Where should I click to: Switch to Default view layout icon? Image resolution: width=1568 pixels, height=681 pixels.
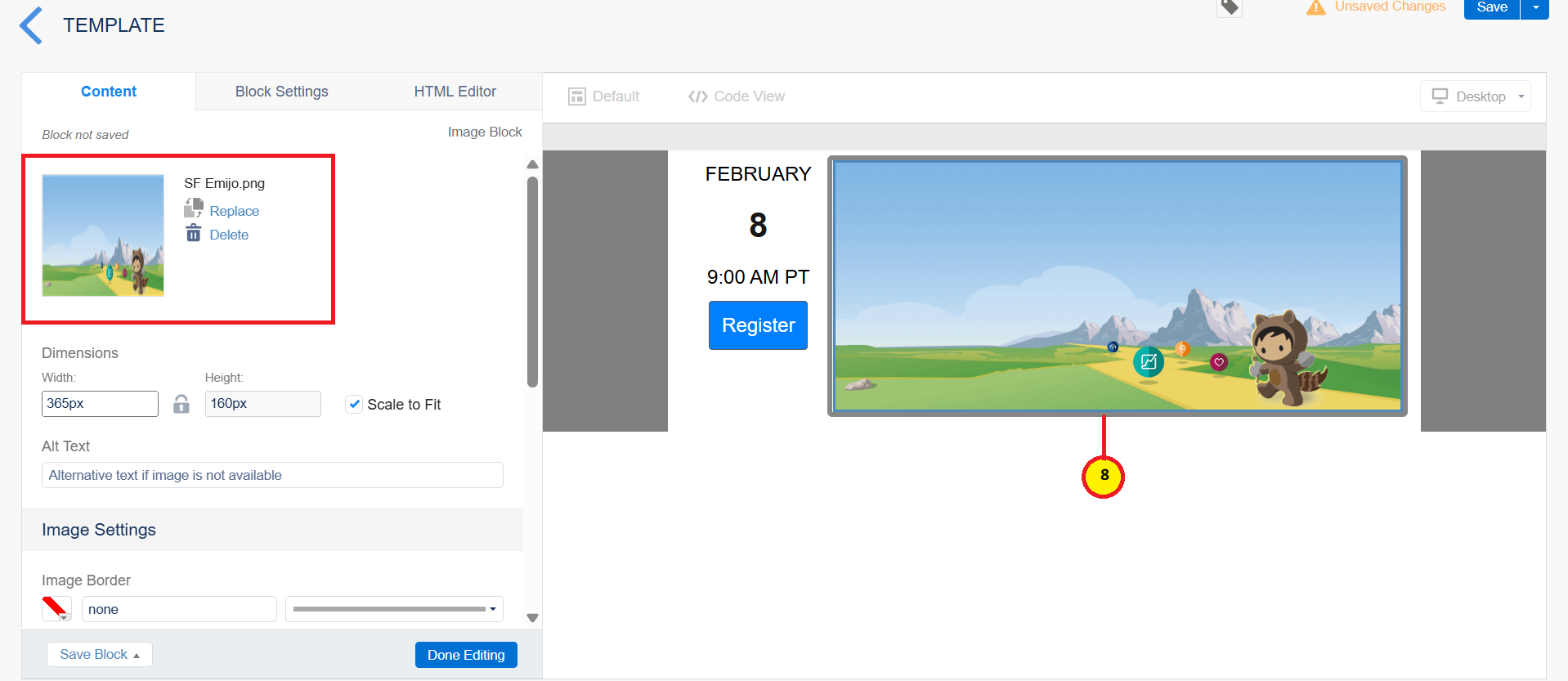point(577,96)
